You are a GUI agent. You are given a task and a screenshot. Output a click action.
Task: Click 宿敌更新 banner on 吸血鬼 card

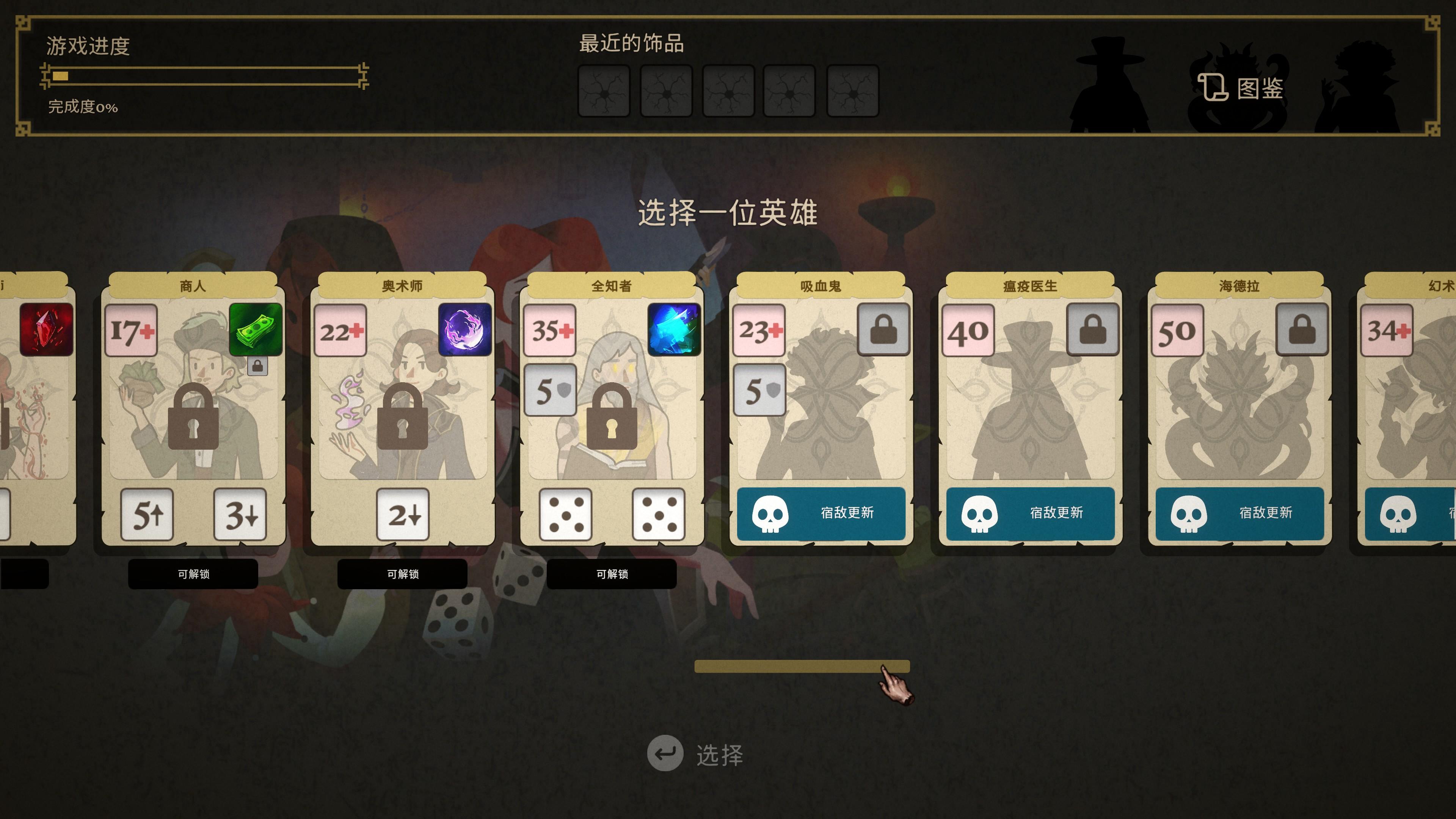coord(821,513)
